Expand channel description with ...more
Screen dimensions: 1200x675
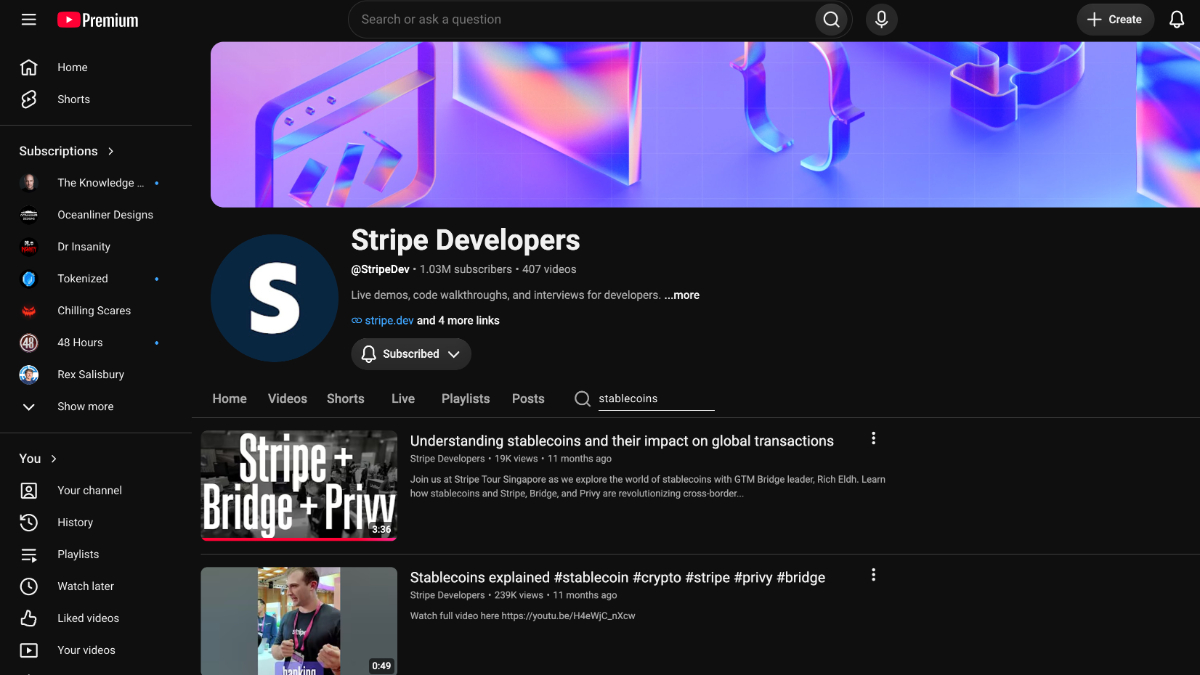coord(682,295)
